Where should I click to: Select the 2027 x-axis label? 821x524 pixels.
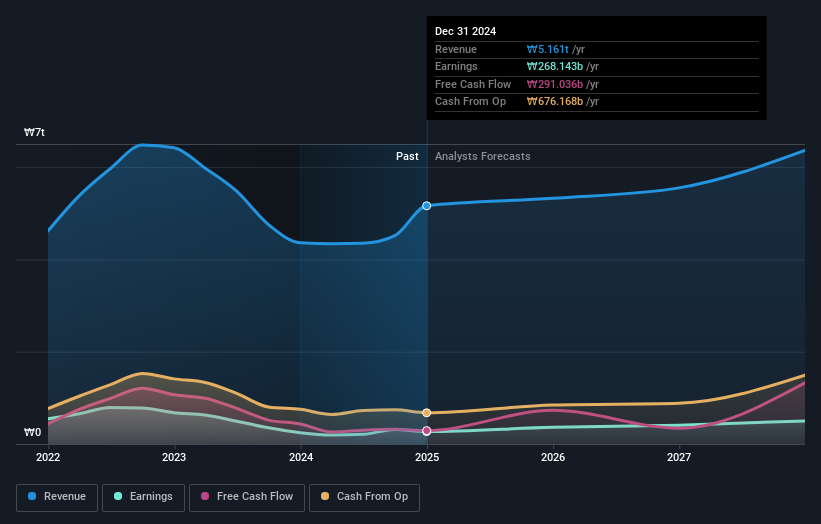pos(679,457)
